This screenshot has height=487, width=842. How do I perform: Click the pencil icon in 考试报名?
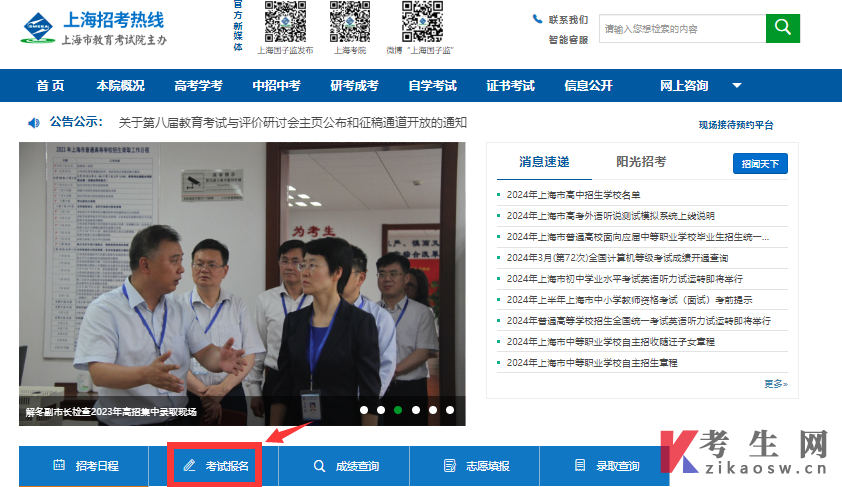tap(189, 465)
